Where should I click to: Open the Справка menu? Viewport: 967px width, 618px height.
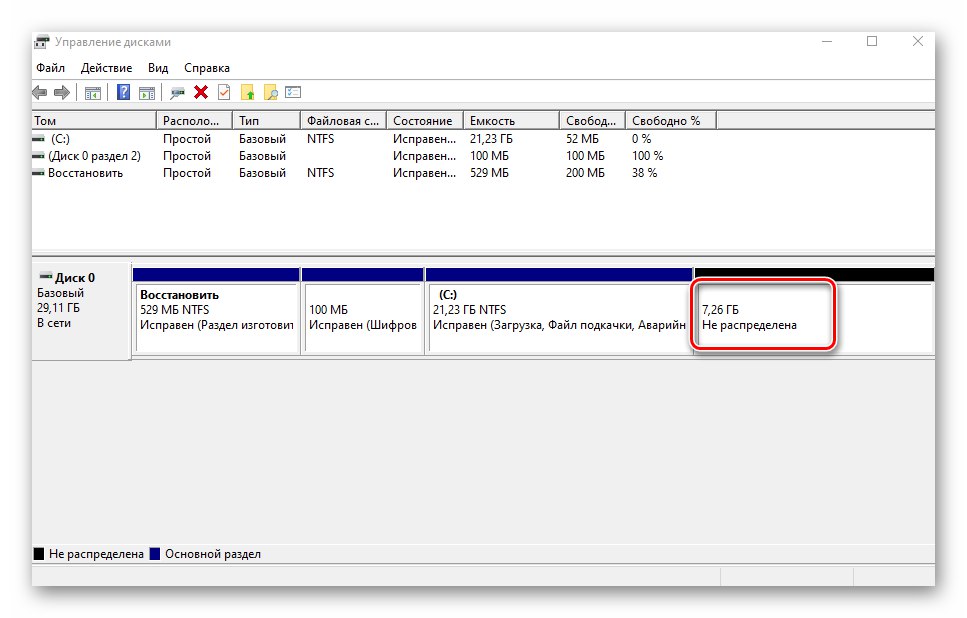[207, 68]
